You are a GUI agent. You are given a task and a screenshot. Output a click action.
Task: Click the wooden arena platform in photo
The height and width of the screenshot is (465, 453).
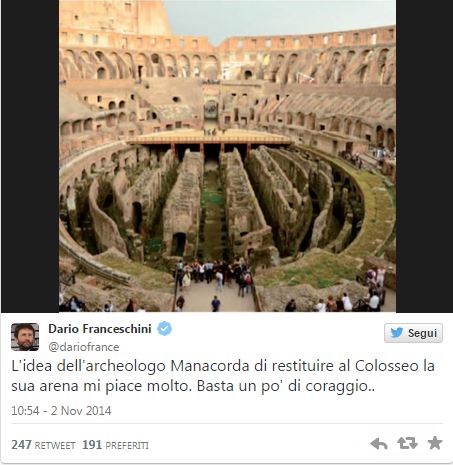click(210, 137)
